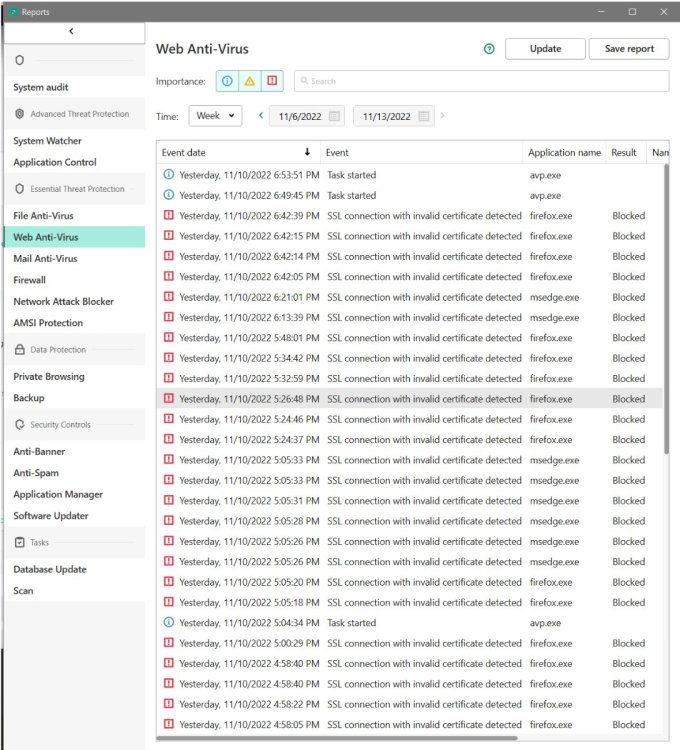Click critical icon of 6:42:39 PM event
680x750 pixels.
click(169, 215)
